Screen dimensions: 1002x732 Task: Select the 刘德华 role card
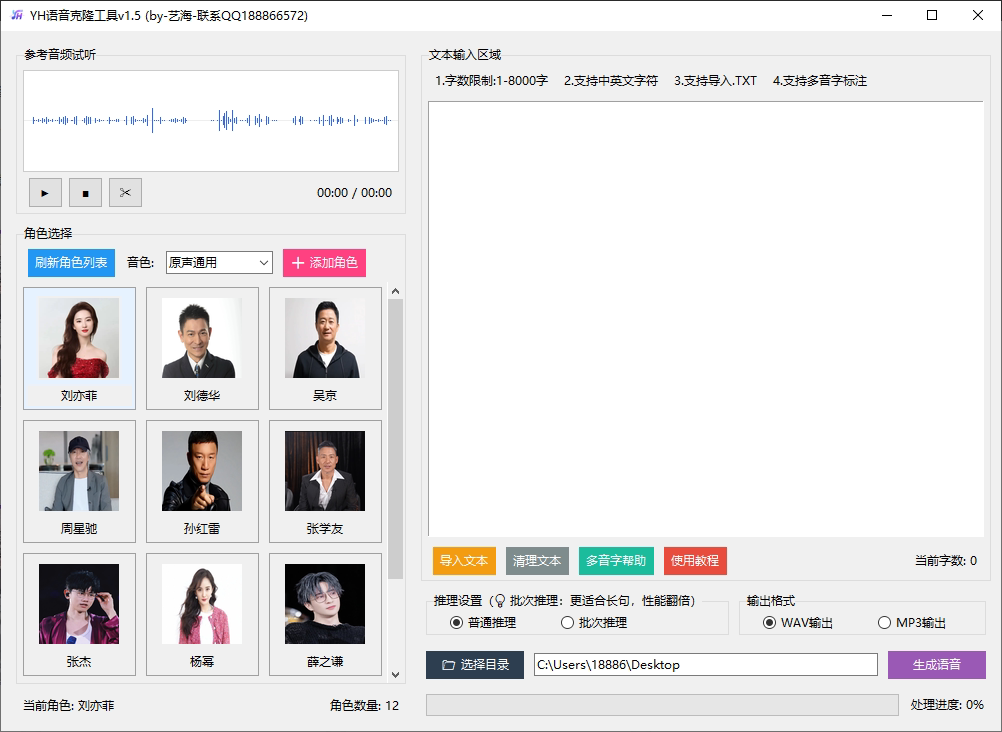pos(203,348)
